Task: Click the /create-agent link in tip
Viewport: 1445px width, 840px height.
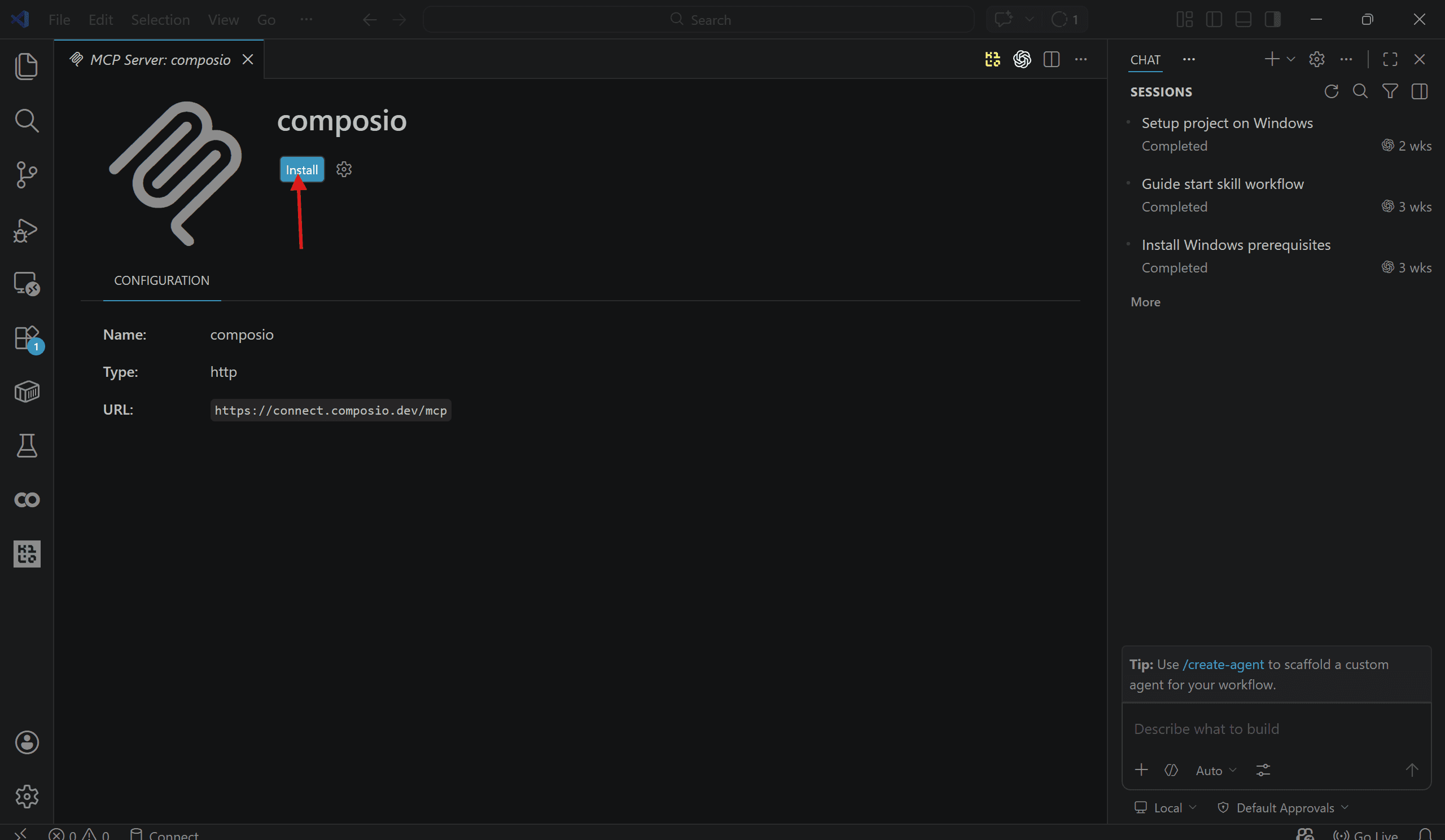Action: [x=1223, y=665]
